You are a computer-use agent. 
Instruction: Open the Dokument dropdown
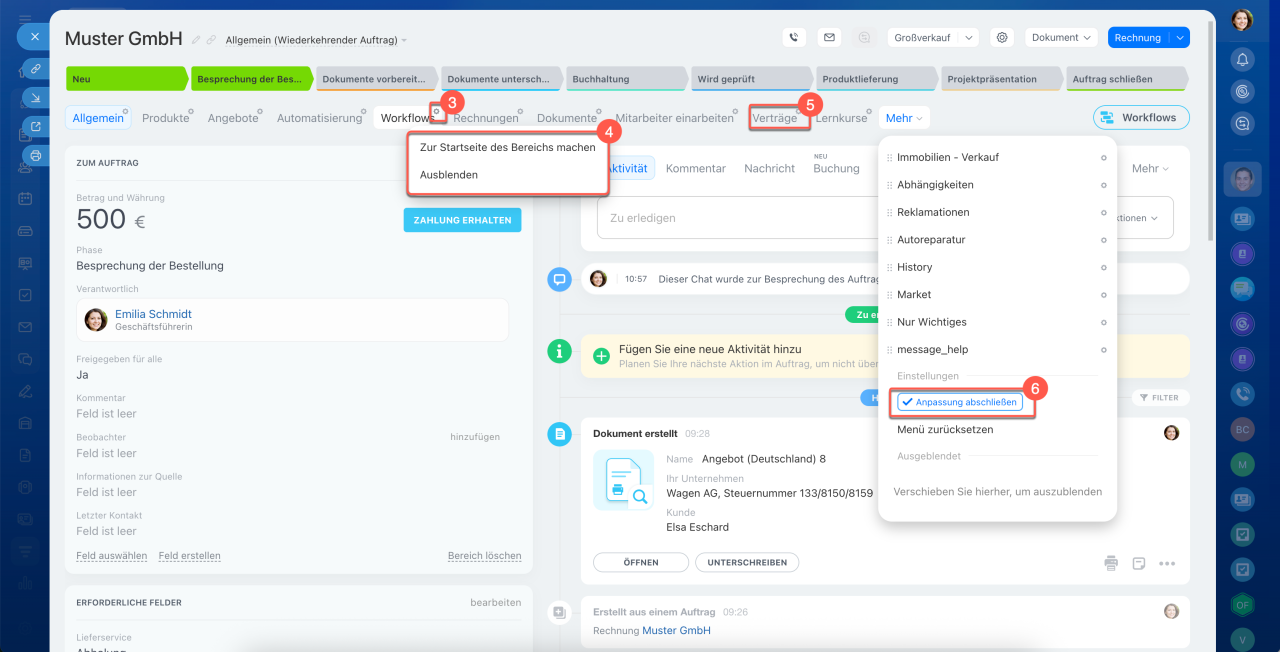[1061, 38]
